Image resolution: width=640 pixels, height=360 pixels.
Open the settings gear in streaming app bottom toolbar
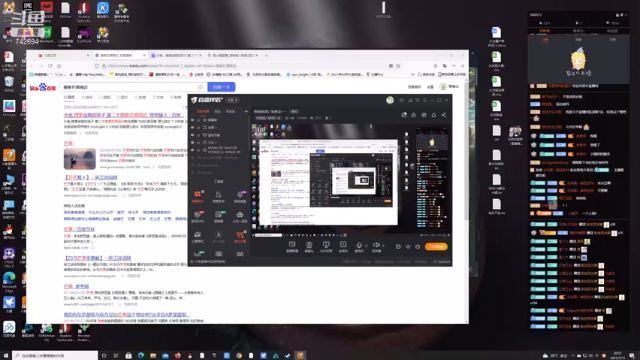click(418, 247)
